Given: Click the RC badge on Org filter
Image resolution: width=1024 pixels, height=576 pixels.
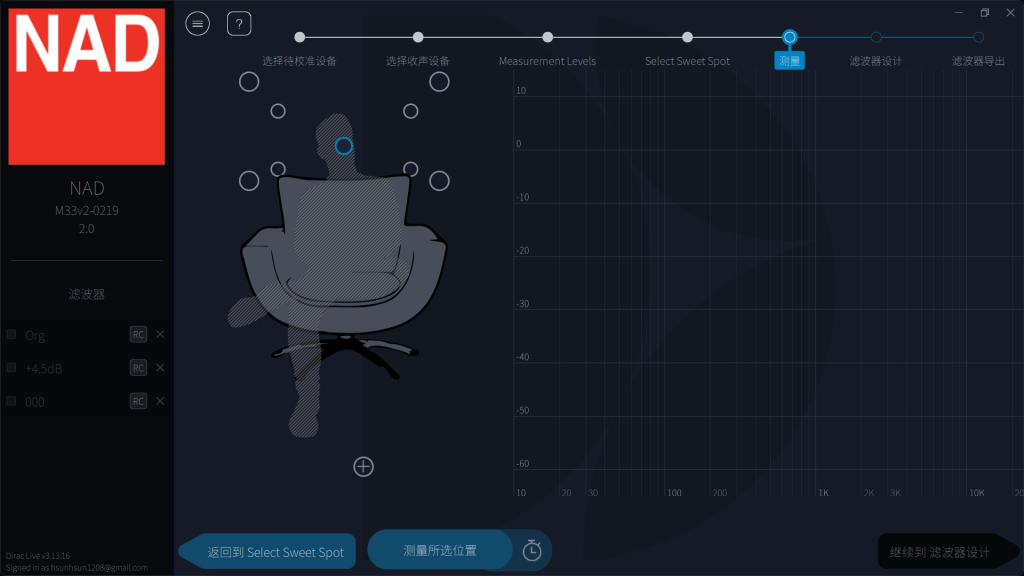Looking at the screenshot, I should (x=138, y=334).
